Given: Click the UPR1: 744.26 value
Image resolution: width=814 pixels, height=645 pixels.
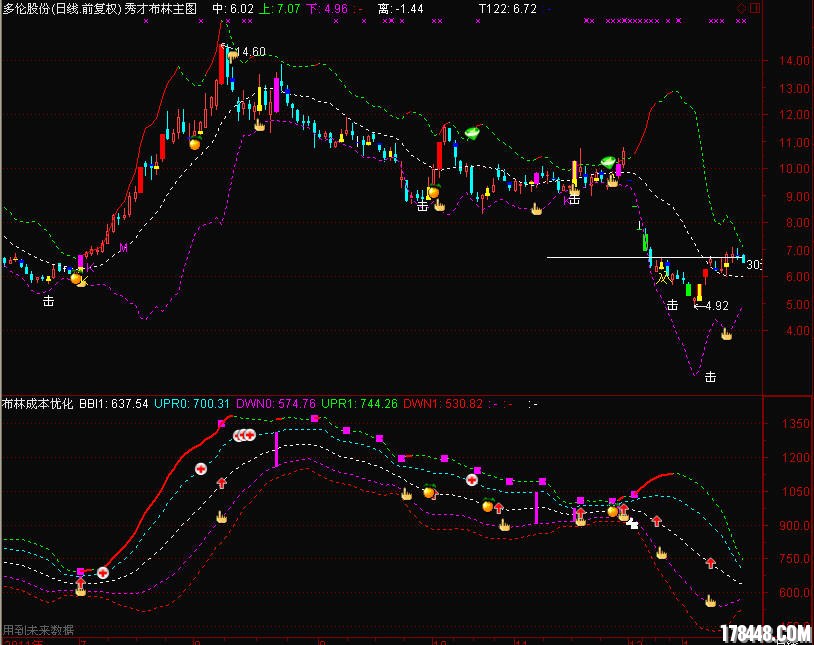Looking at the screenshot, I should (x=359, y=404).
